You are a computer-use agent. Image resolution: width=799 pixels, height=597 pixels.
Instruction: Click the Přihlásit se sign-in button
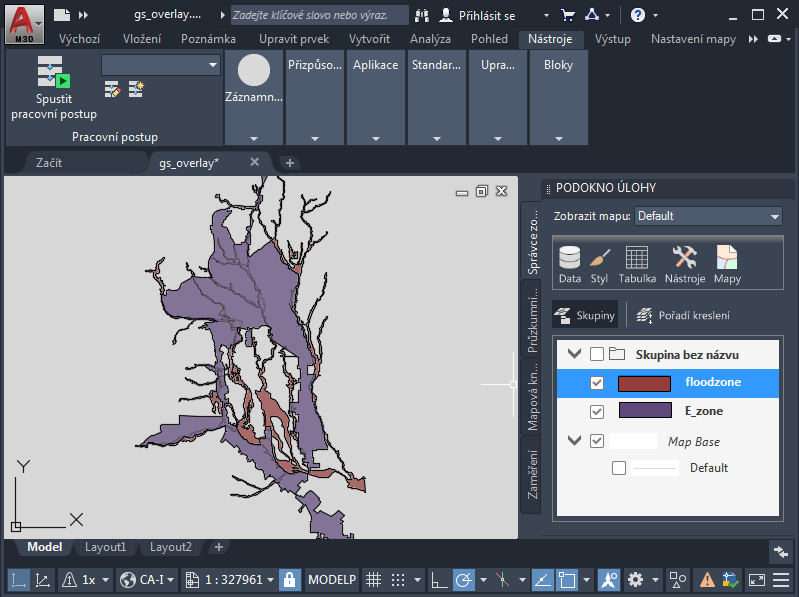point(477,16)
